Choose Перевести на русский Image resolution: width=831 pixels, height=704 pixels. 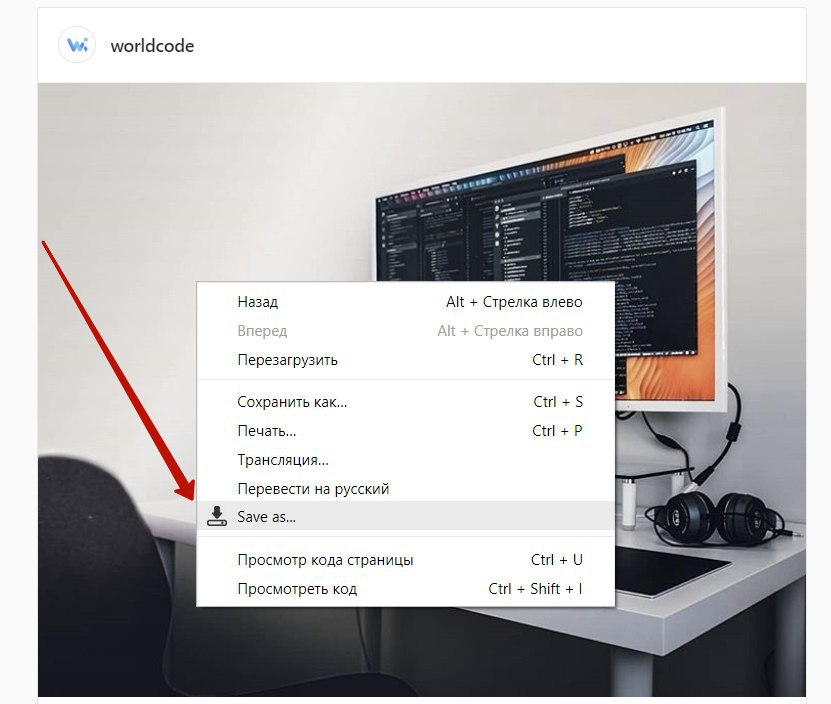coord(405,488)
